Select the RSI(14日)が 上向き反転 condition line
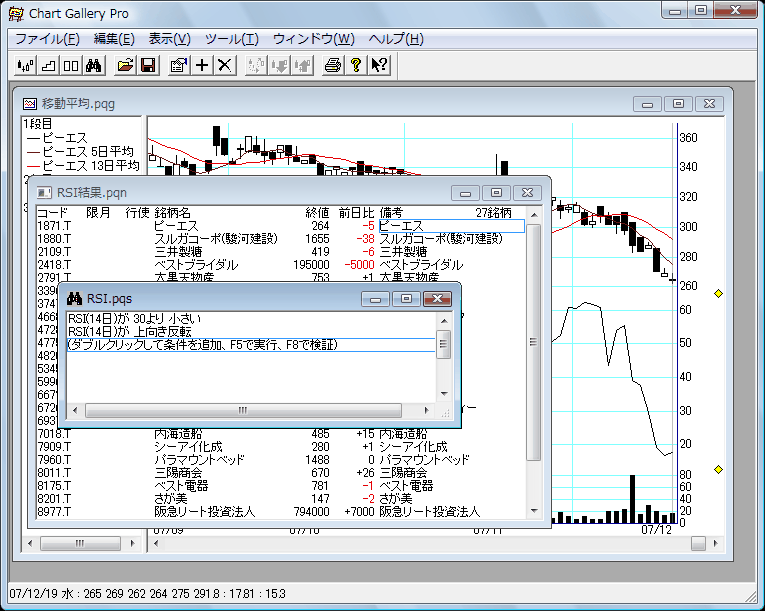This screenshot has height=611, width=765. click(x=130, y=331)
